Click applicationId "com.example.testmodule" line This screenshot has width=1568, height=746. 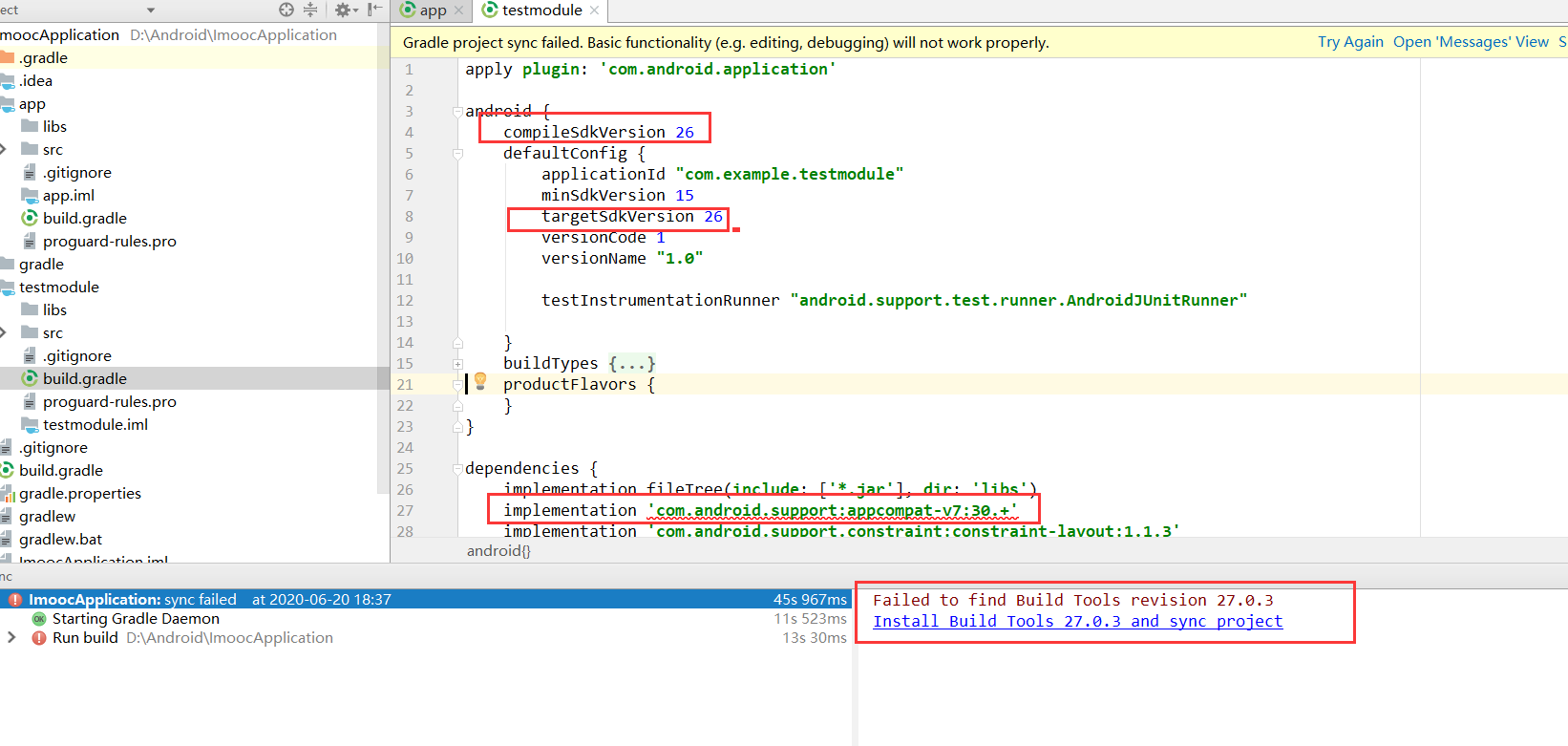pos(723,174)
